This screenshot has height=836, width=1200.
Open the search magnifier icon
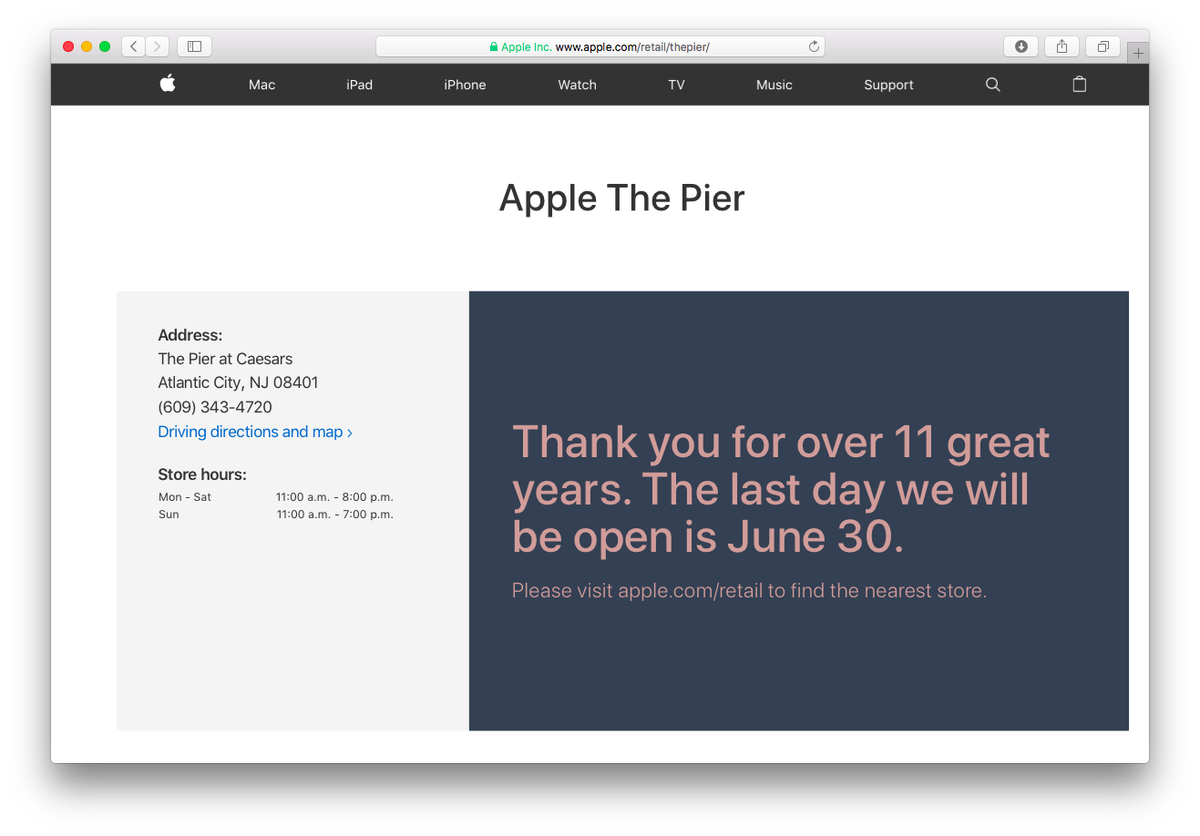pyautogui.click(x=993, y=85)
